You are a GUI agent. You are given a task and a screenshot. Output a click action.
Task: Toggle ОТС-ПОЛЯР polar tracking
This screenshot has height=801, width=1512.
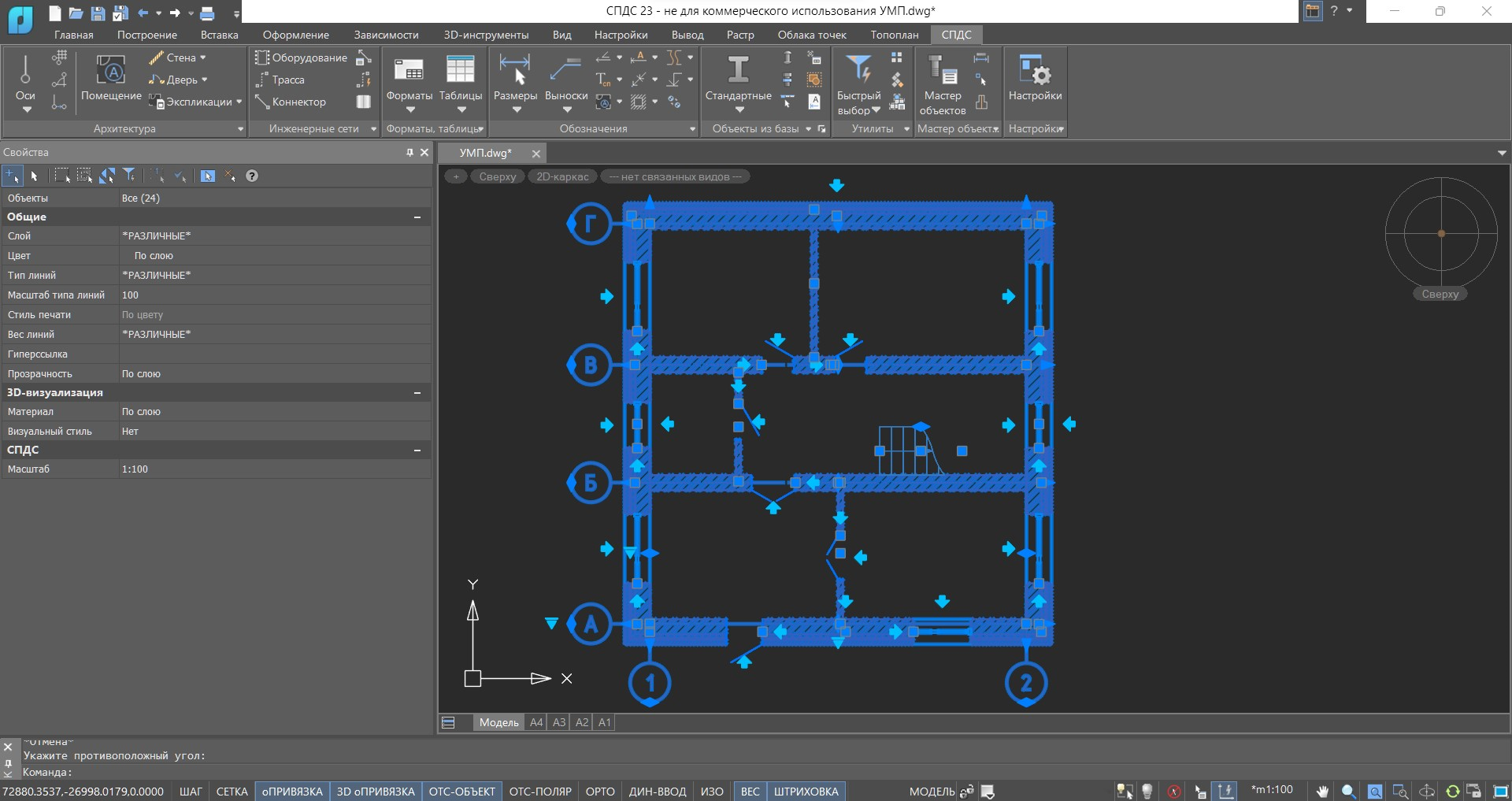[540, 792]
